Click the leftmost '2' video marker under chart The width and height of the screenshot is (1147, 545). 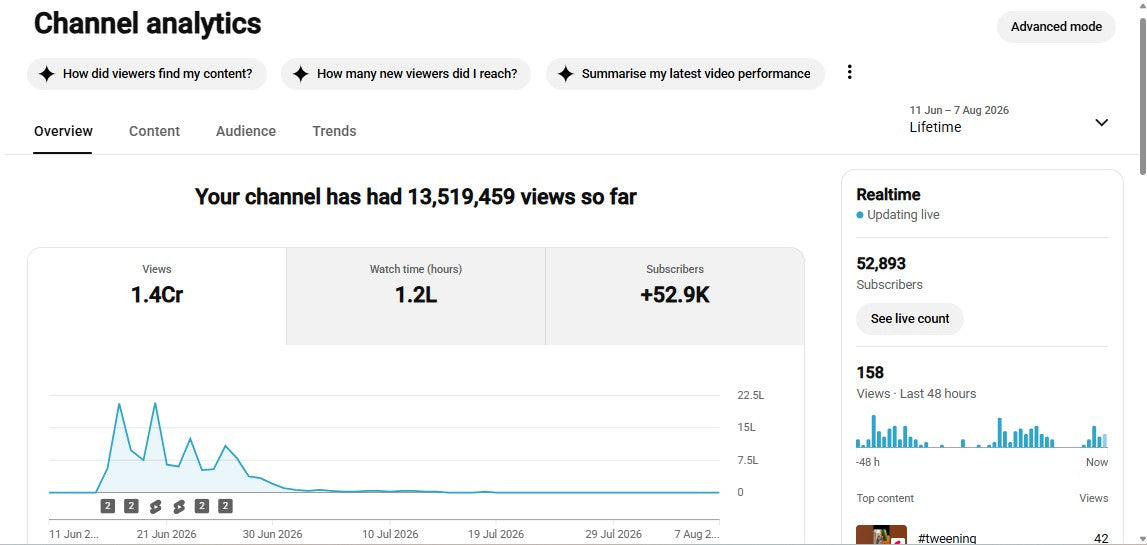coord(108,505)
